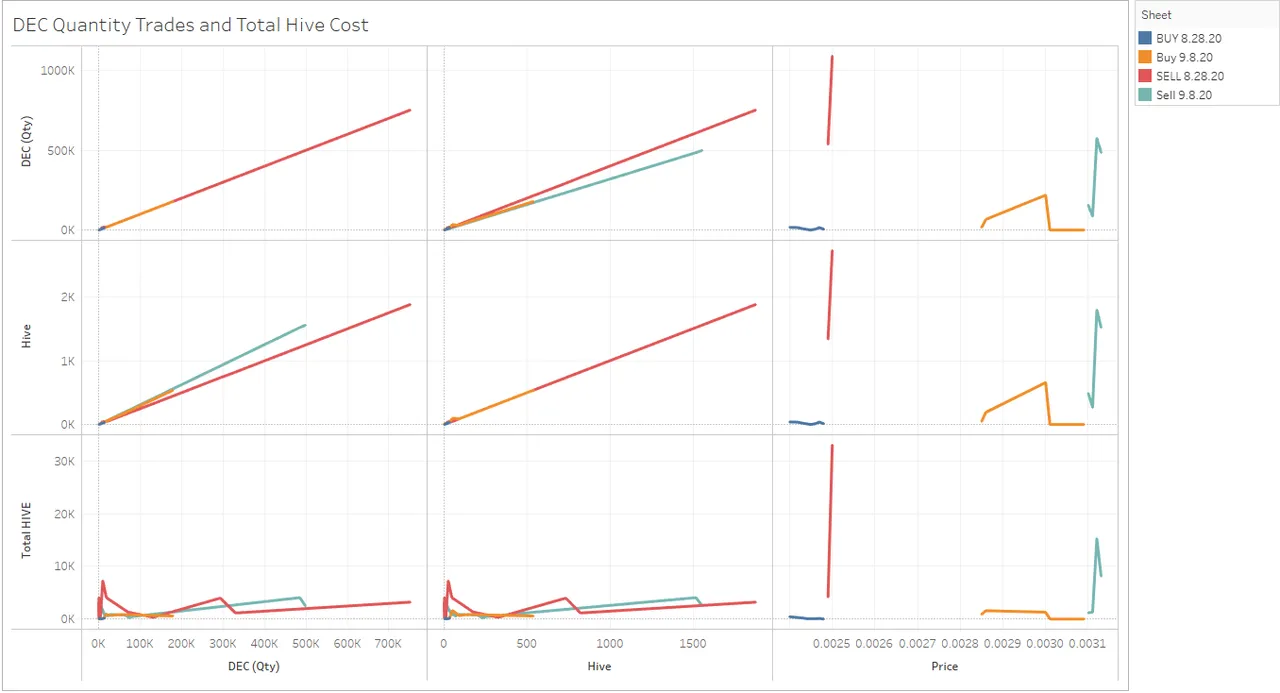Click the 'Sheet' legend header
Screen dimensions: 1280x693
click(1157, 15)
